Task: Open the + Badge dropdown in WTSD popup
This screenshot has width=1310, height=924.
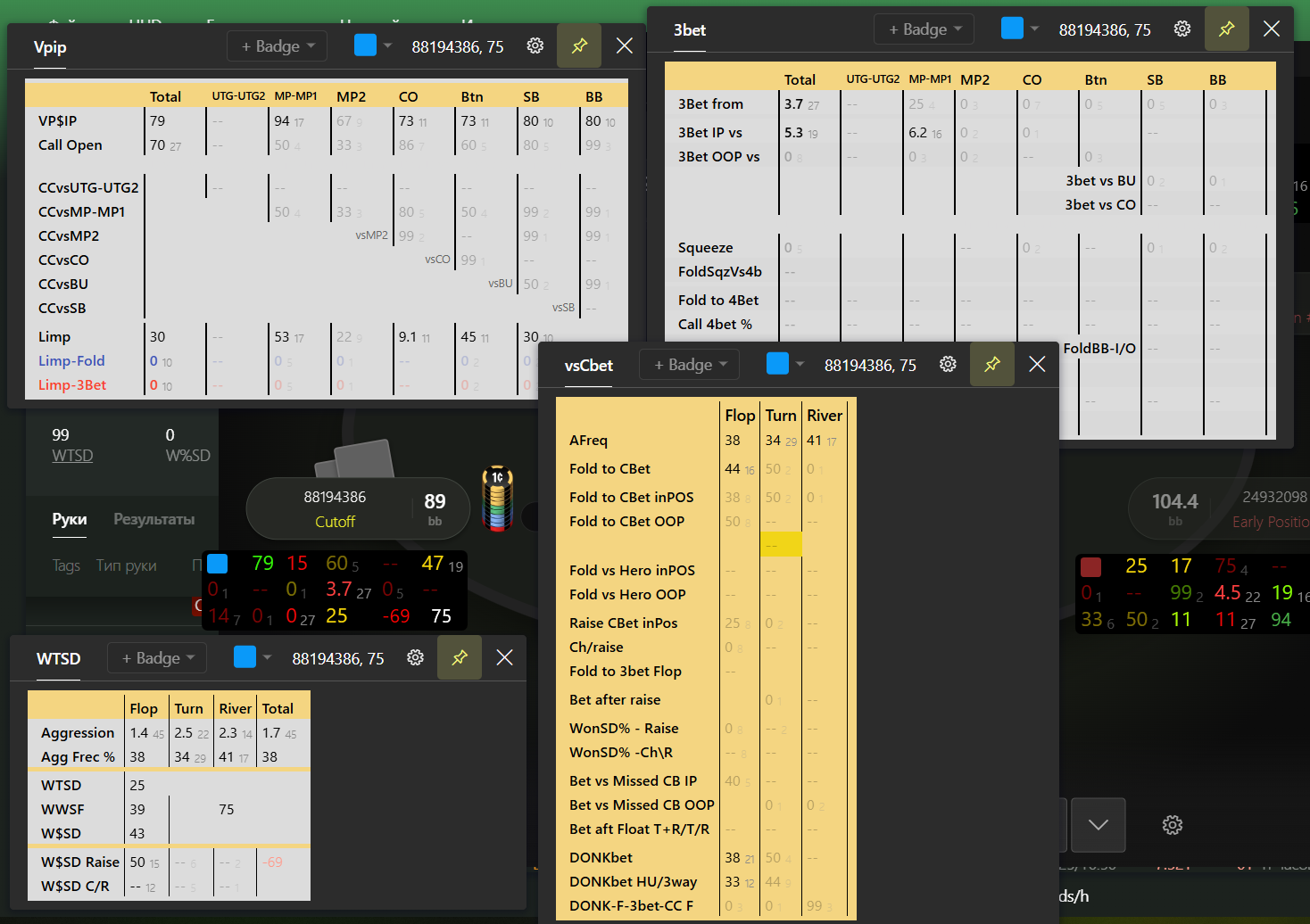Action: pyautogui.click(x=157, y=657)
